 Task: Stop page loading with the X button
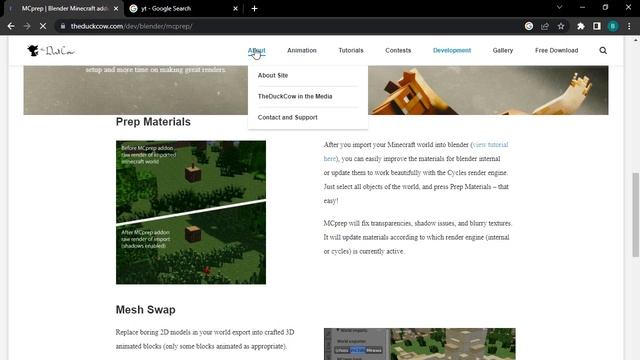[x=43, y=26]
